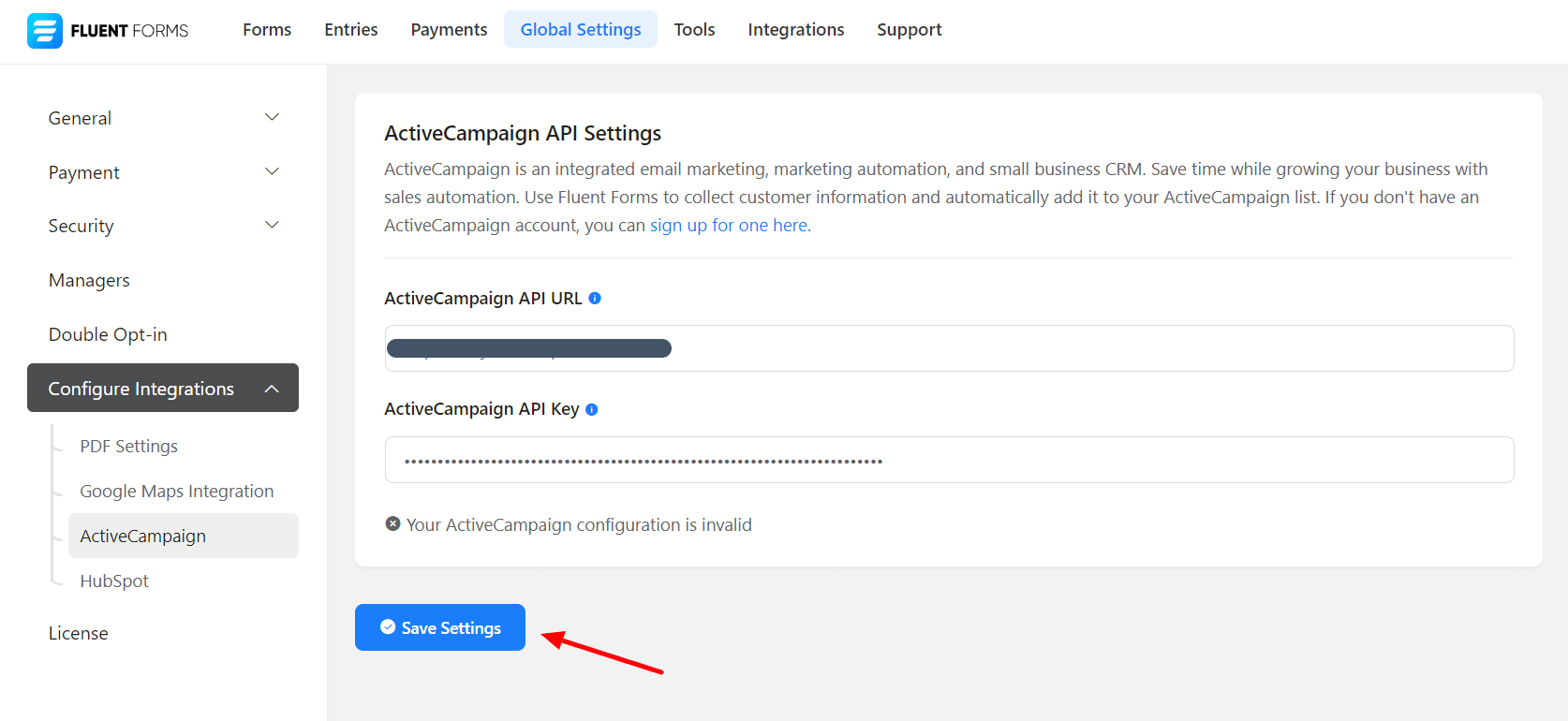
Task: Open PDF Settings in sidebar
Action: coord(129,447)
